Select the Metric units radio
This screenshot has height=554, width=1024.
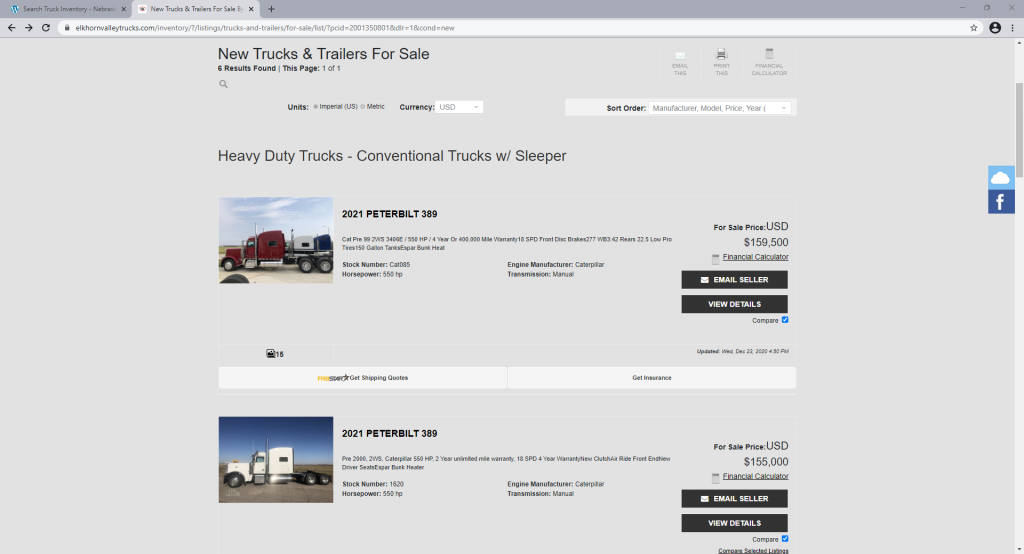click(x=362, y=106)
